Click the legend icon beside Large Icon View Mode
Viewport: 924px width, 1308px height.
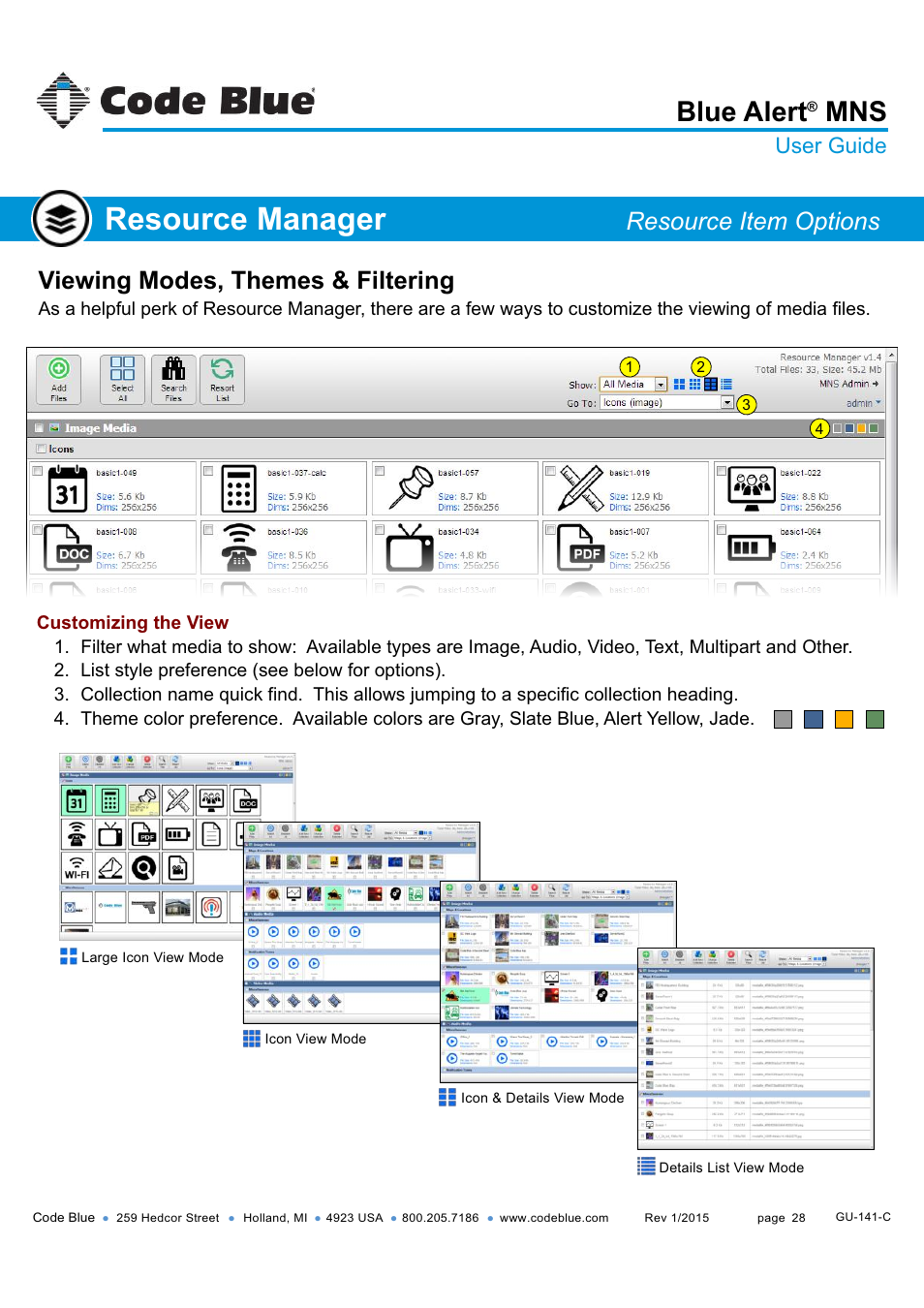[x=68, y=956]
